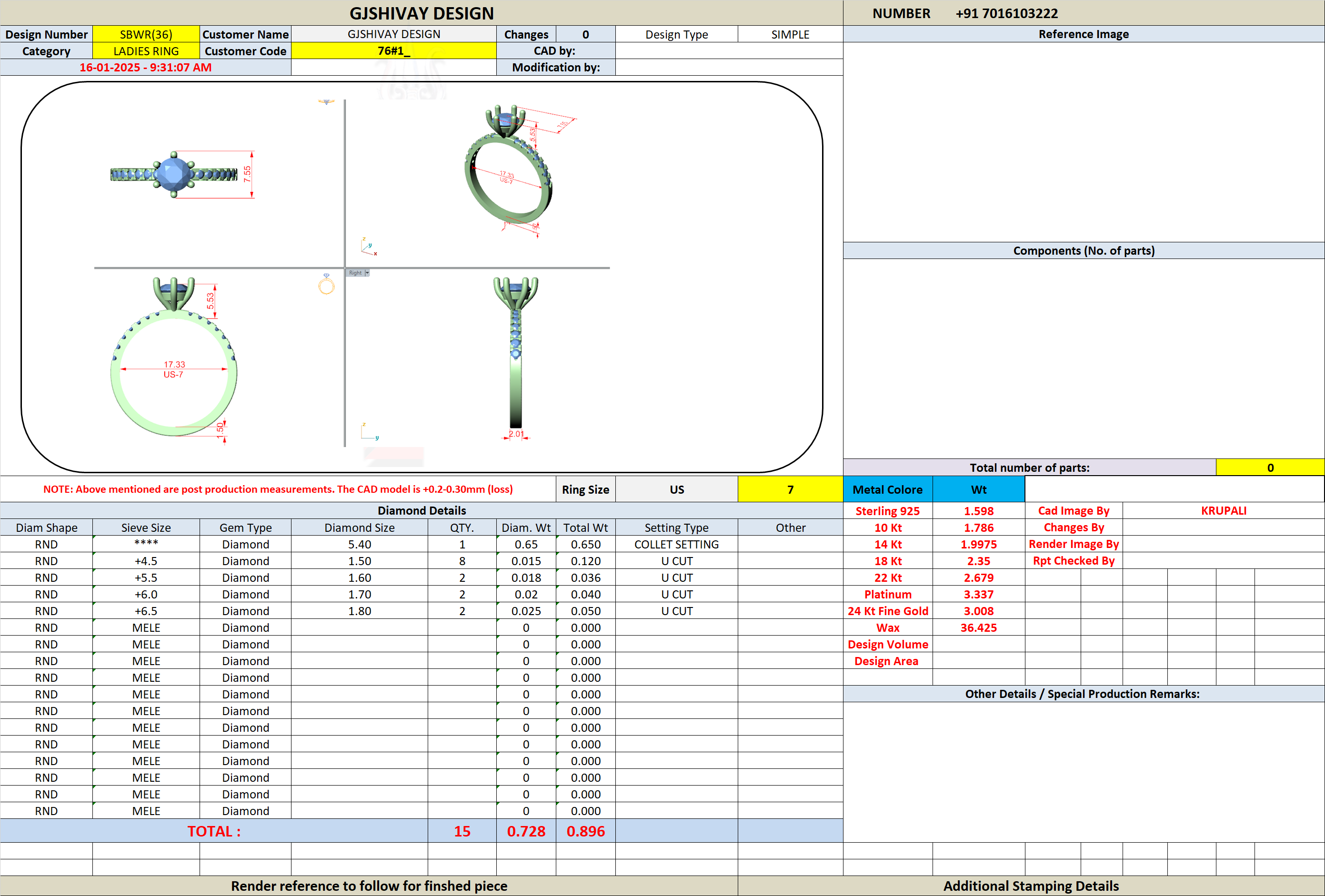Select the COLLET SETTING cell

(677, 544)
